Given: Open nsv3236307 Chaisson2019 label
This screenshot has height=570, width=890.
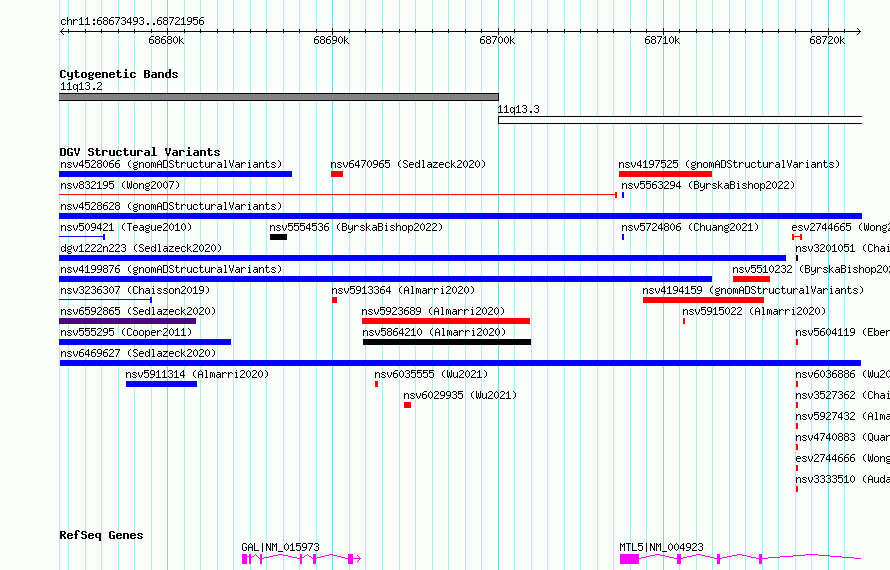Looking at the screenshot, I should (x=135, y=291).
